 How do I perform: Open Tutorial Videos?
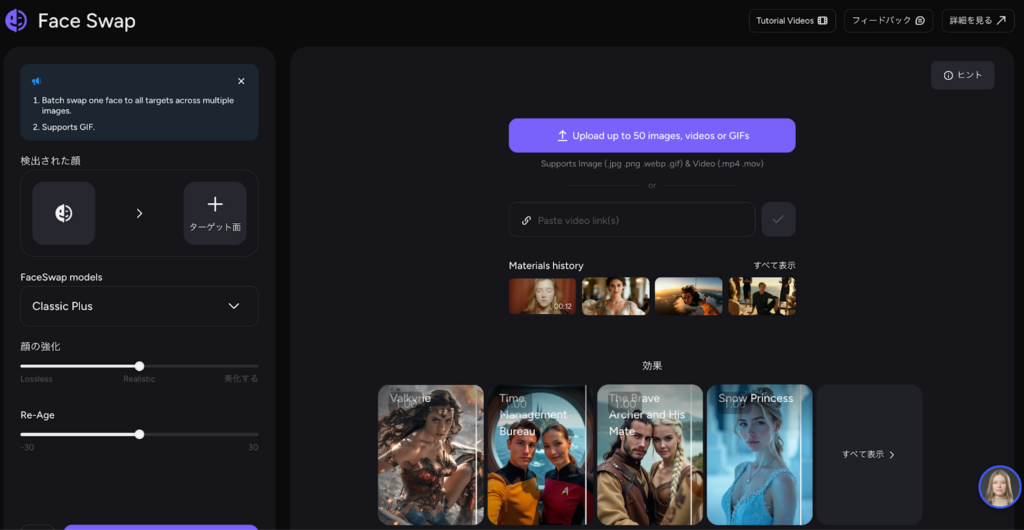791,21
